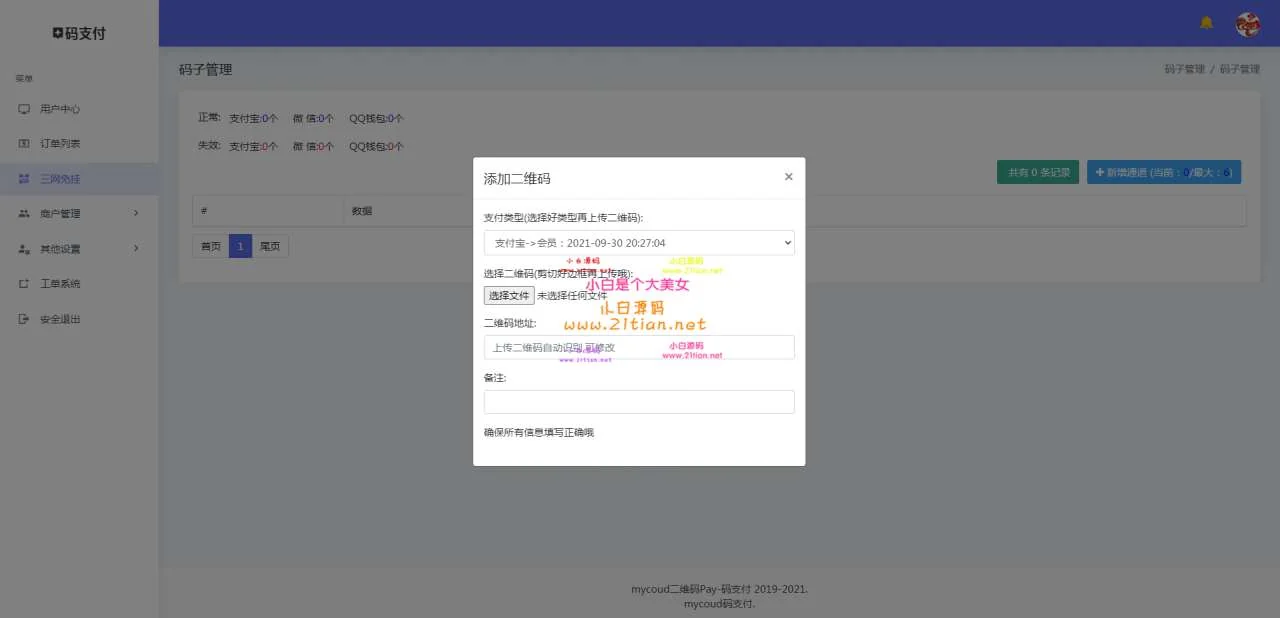Click the 共有 0 条记录 button
This screenshot has width=1280, height=618.
(1038, 172)
